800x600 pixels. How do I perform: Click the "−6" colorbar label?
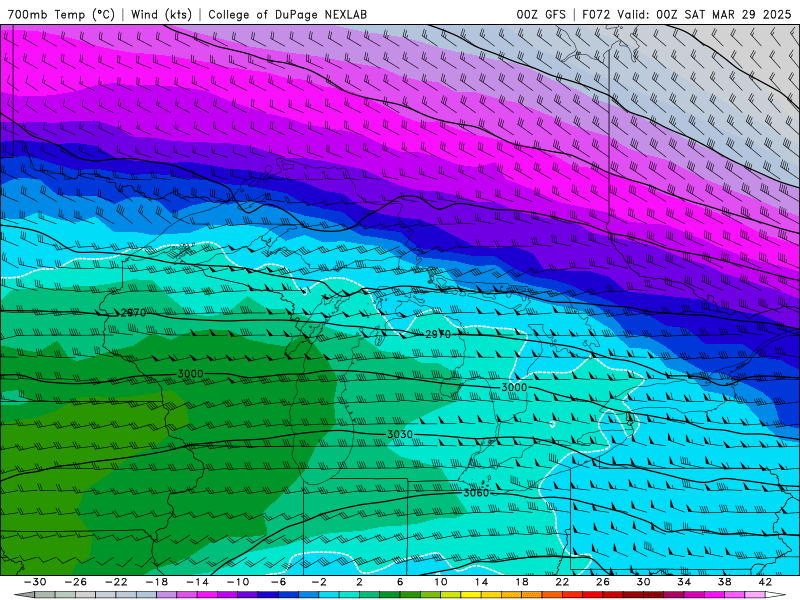tap(278, 582)
